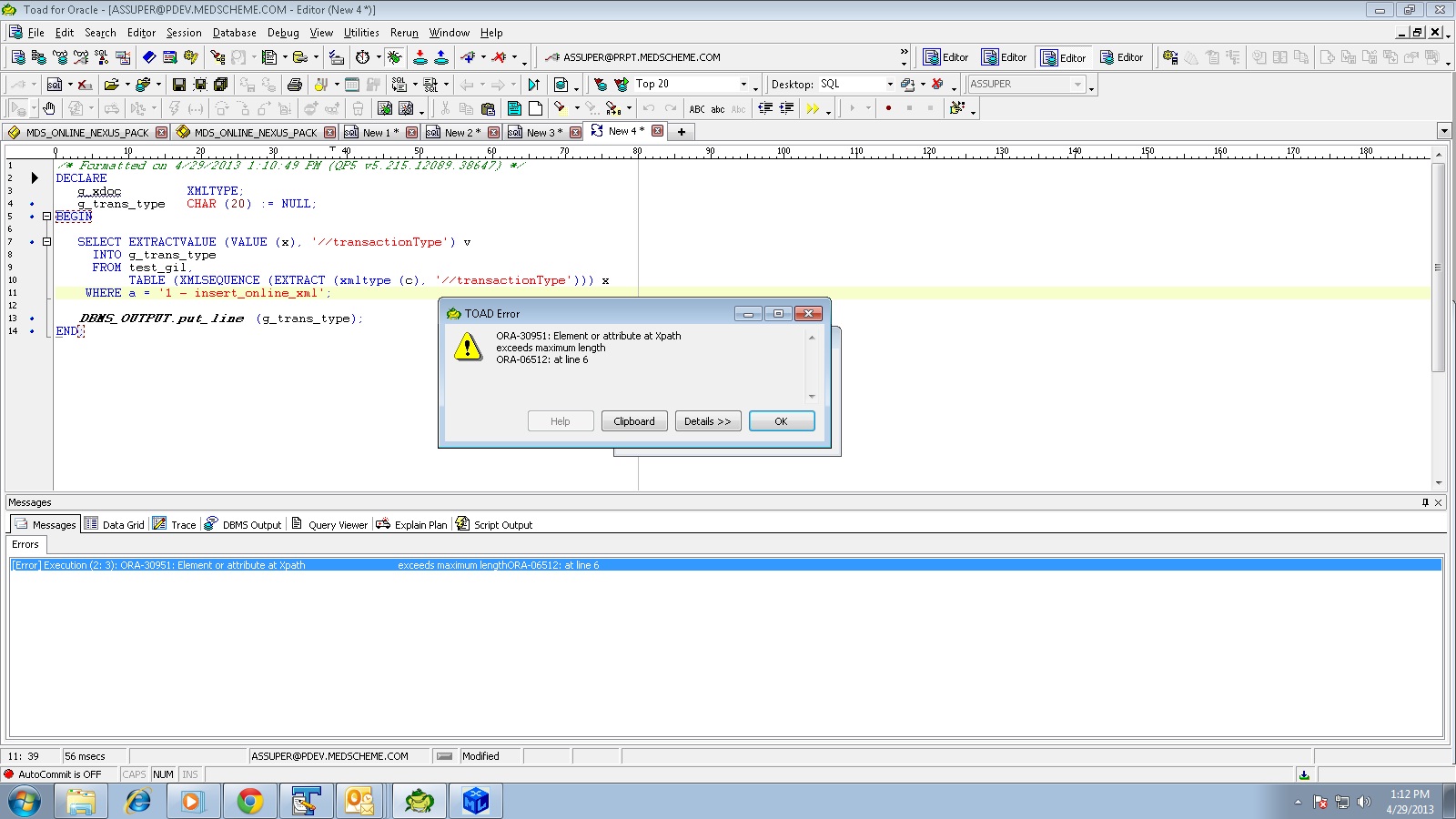Open the Schema Browser toolbar icon
The height and width of the screenshot is (819, 1456).
[x=38, y=57]
